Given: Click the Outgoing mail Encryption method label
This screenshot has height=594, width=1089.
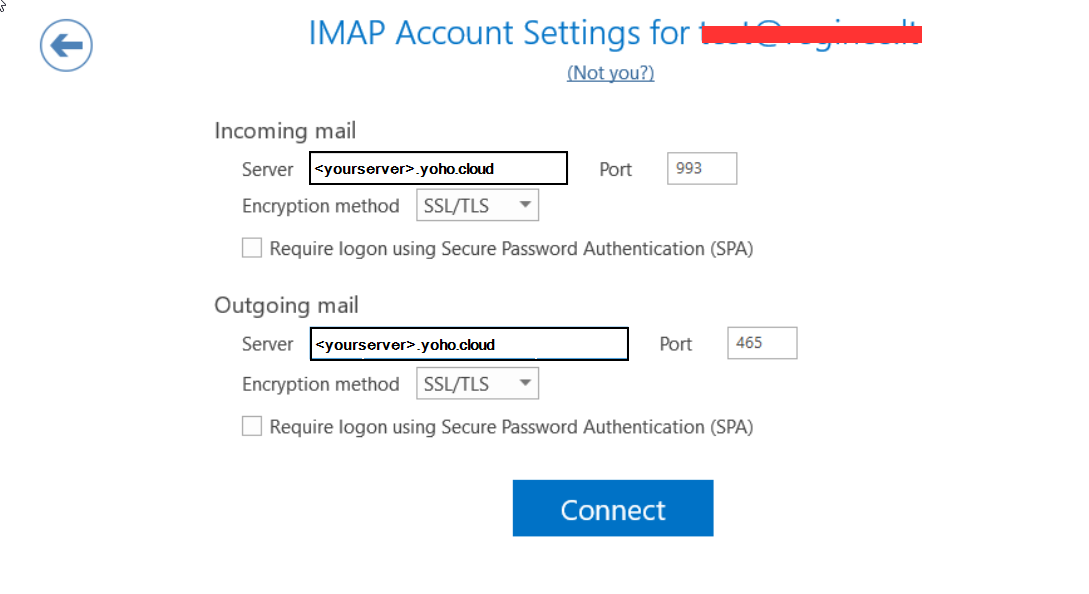Looking at the screenshot, I should pos(320,385).
